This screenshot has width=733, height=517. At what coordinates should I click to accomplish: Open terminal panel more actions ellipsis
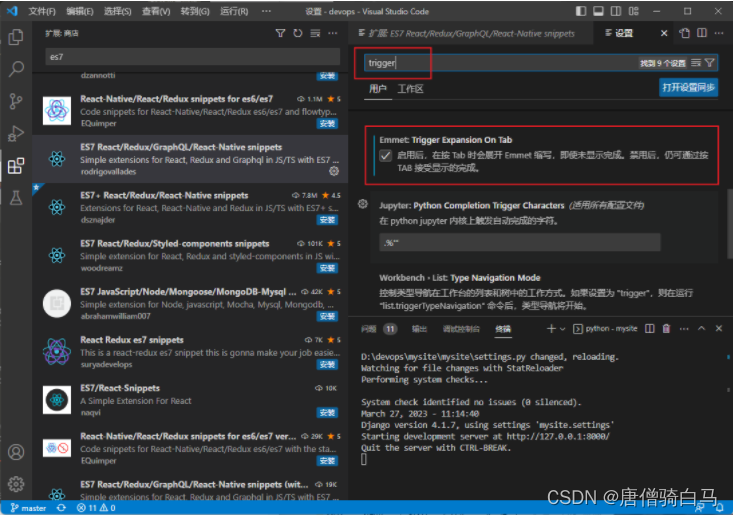684,329
